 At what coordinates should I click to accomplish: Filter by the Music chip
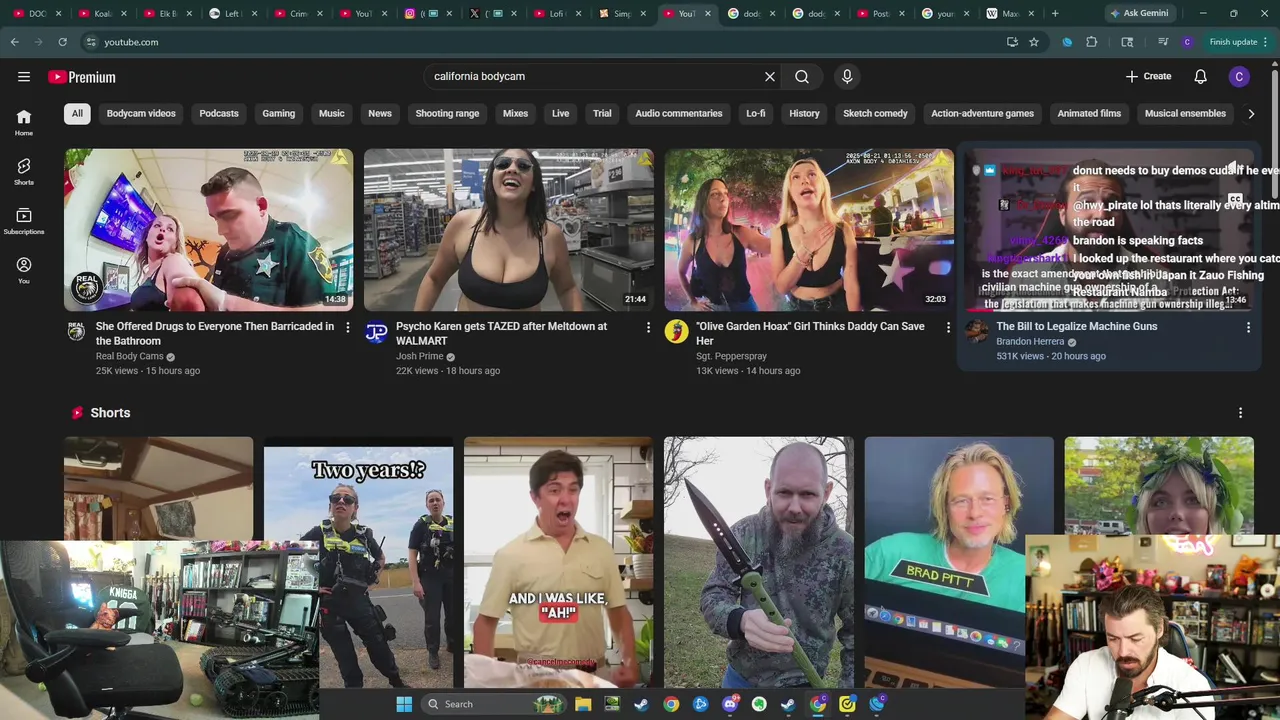coord(332,113)
